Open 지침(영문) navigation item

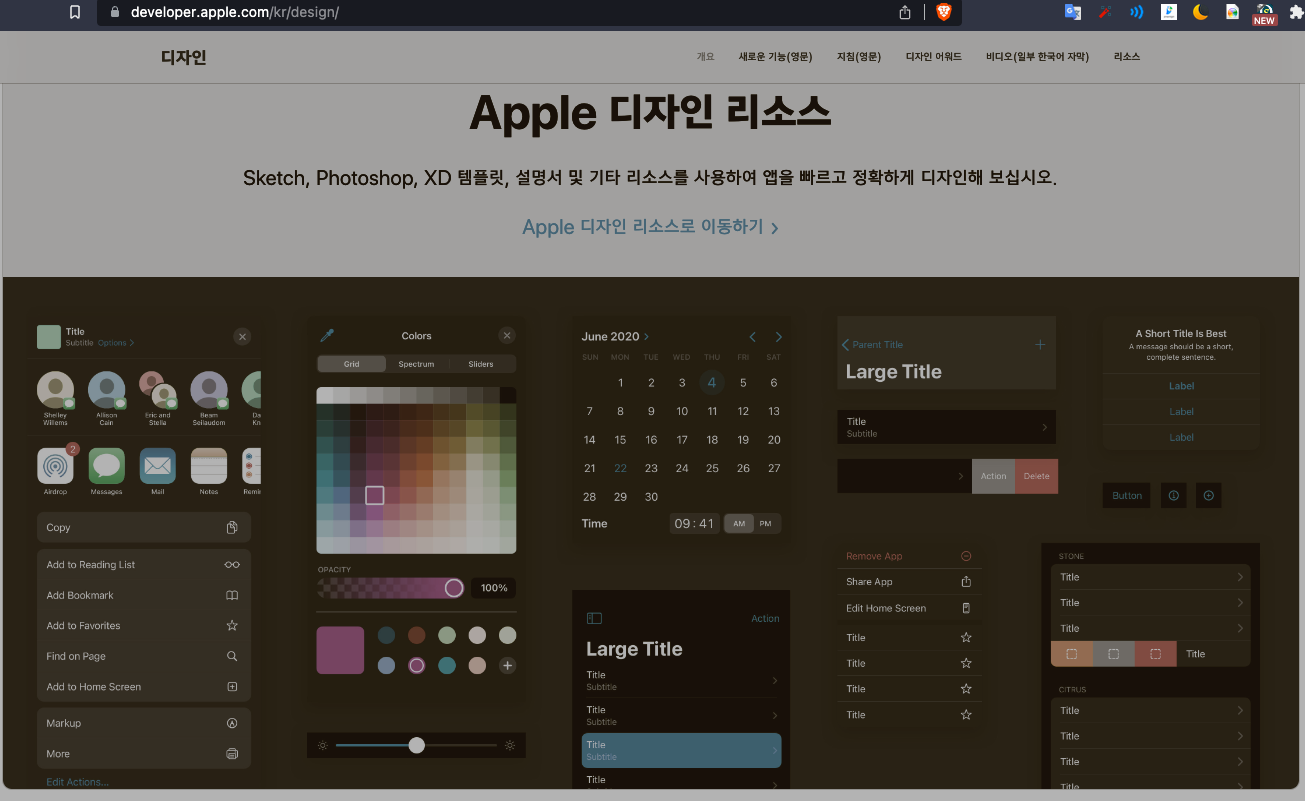(859, 57)
